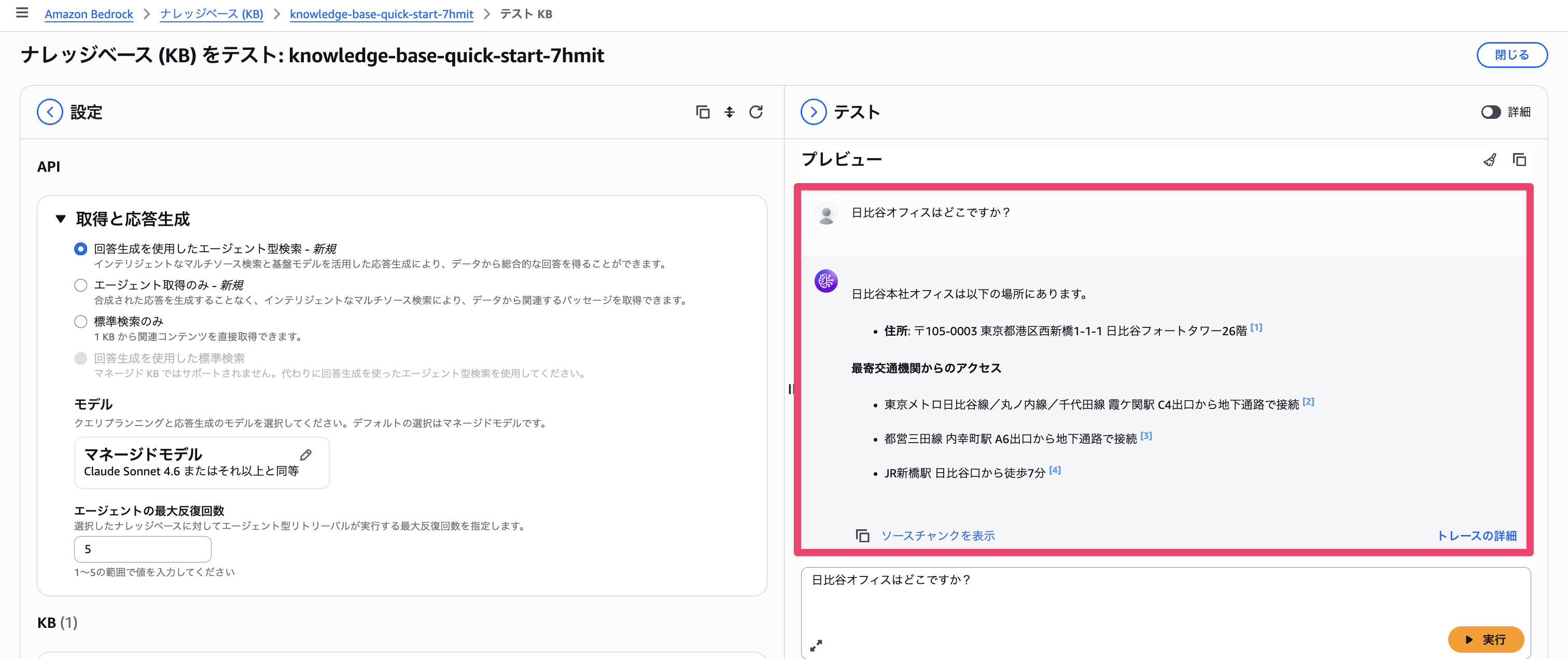1568x659 pixels.
Task: Open knowledge-base-quick-start-7hmit breadcrumb link
Action: (x=381, y=14)
